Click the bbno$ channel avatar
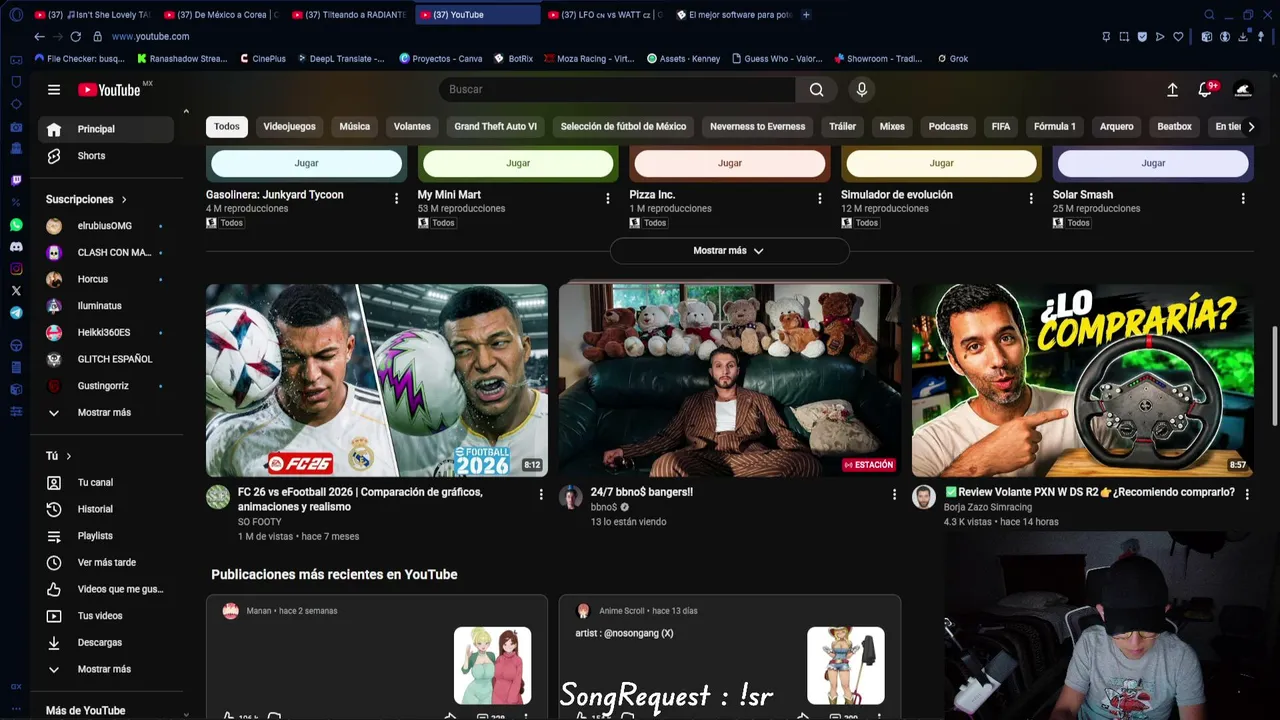This screenshot has height=720, width=1280. (571, 497)
